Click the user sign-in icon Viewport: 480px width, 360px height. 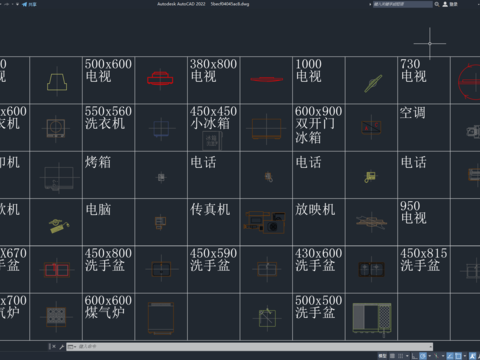point(445,4)
